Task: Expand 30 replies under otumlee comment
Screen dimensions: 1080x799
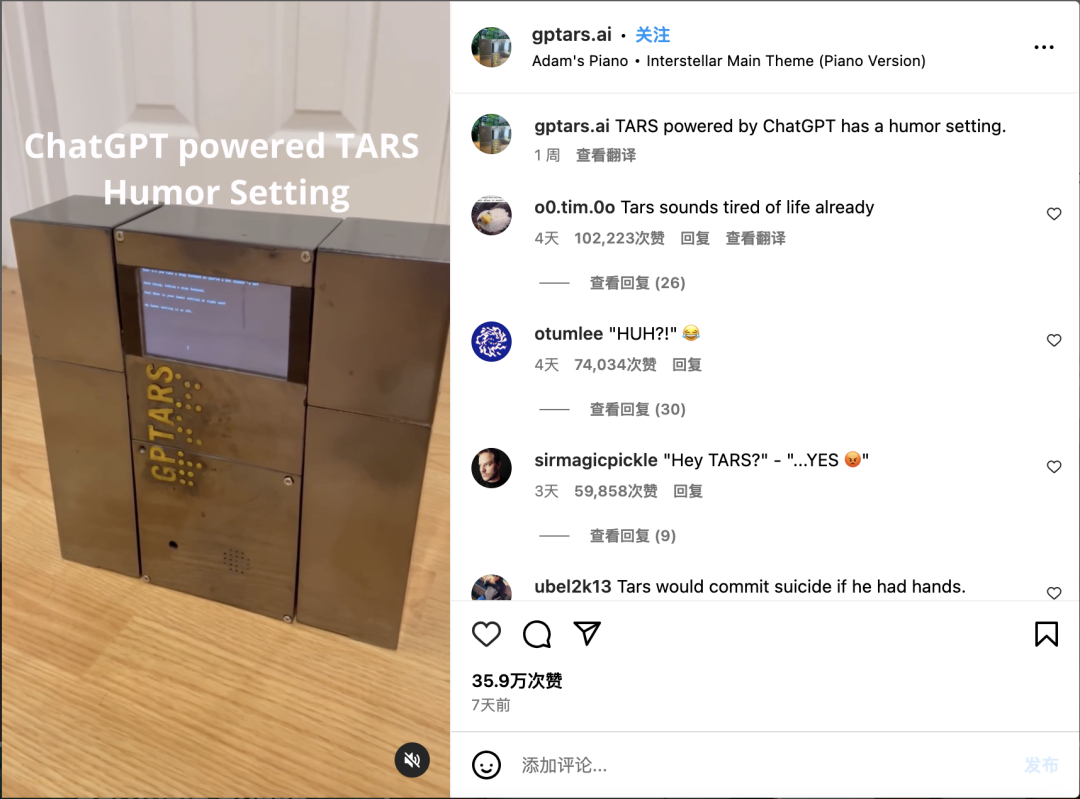Action: [x=637, y=409]
